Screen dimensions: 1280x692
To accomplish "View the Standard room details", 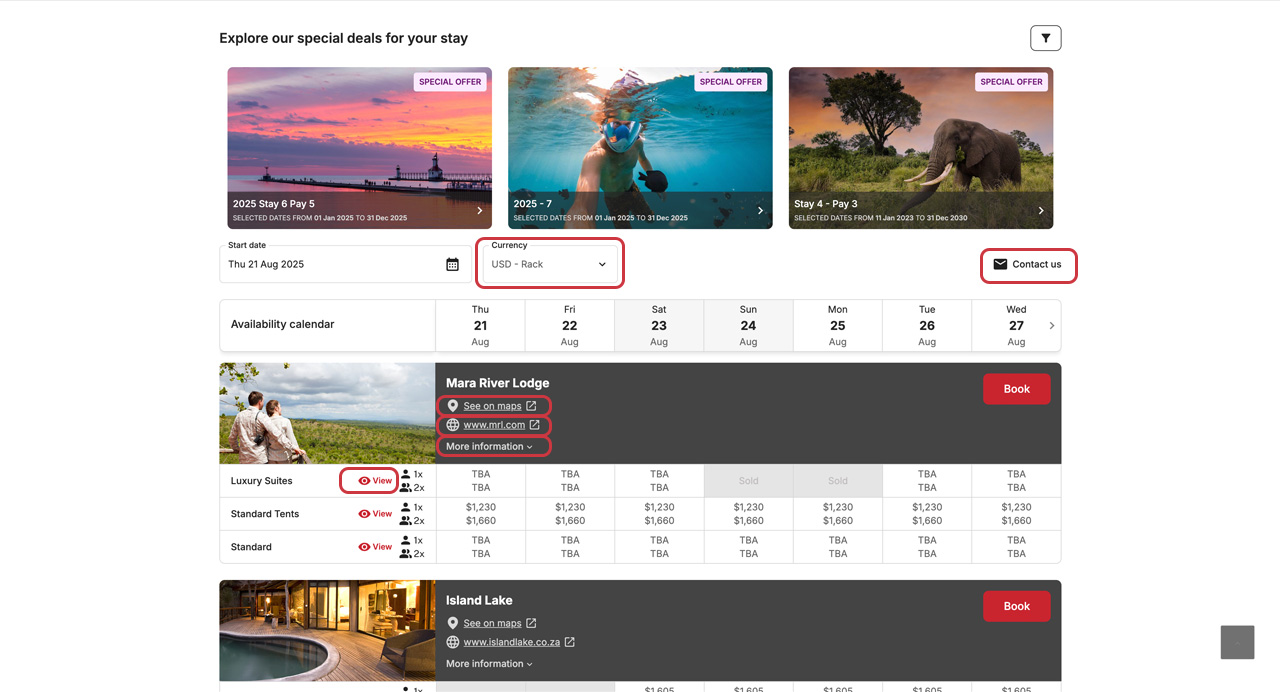I will pos(375,547).
